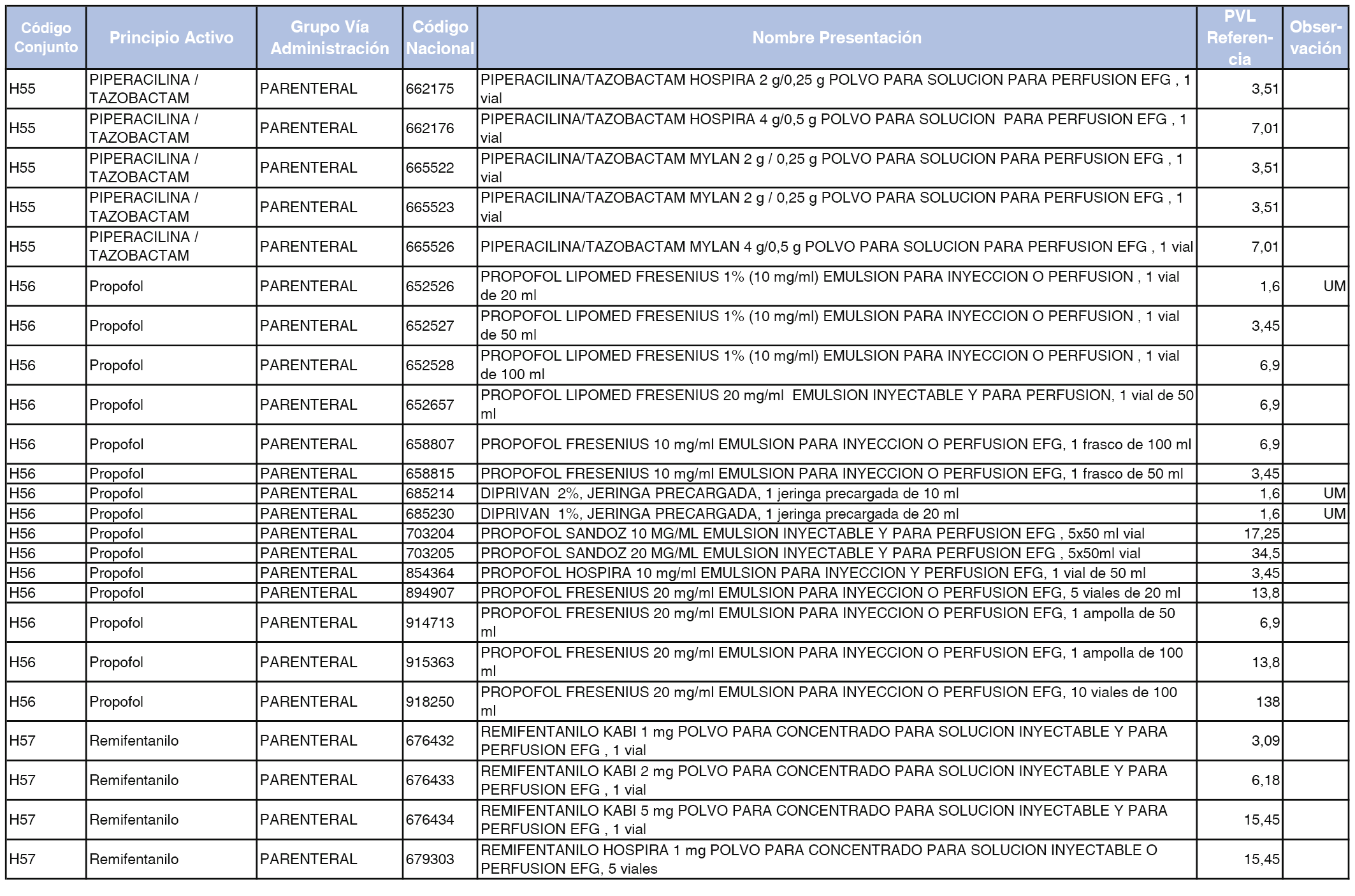Click UM observation for code 652526
The width and height of the screenshot is (1355, 896).
(1335, 286)
